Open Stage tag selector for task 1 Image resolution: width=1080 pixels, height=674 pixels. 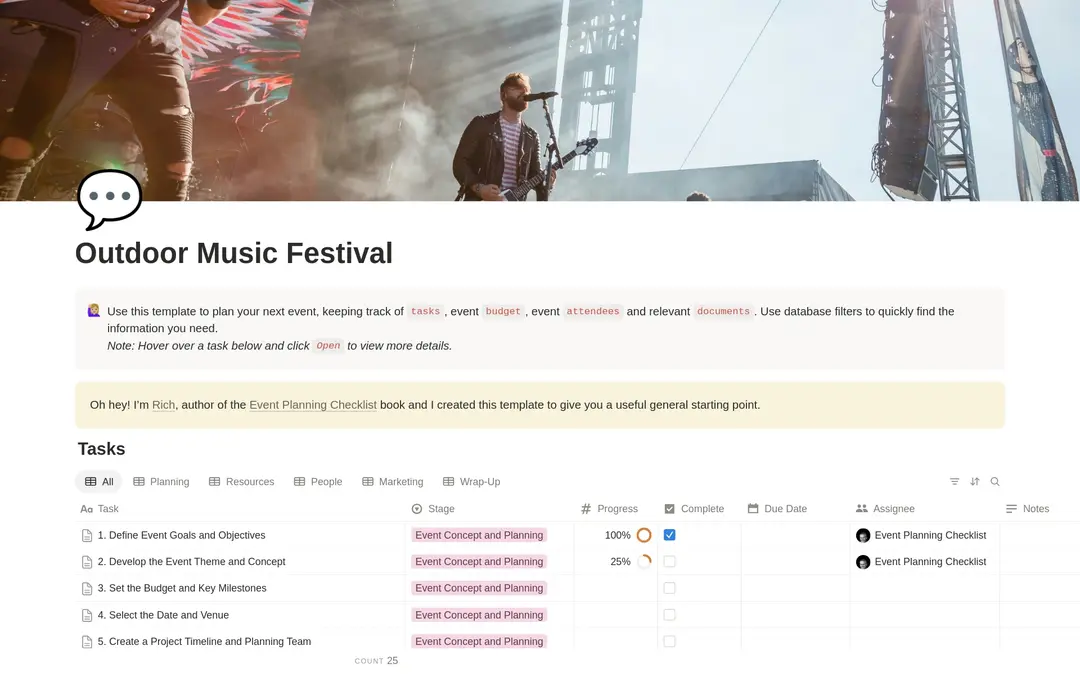tap(479, 535)
